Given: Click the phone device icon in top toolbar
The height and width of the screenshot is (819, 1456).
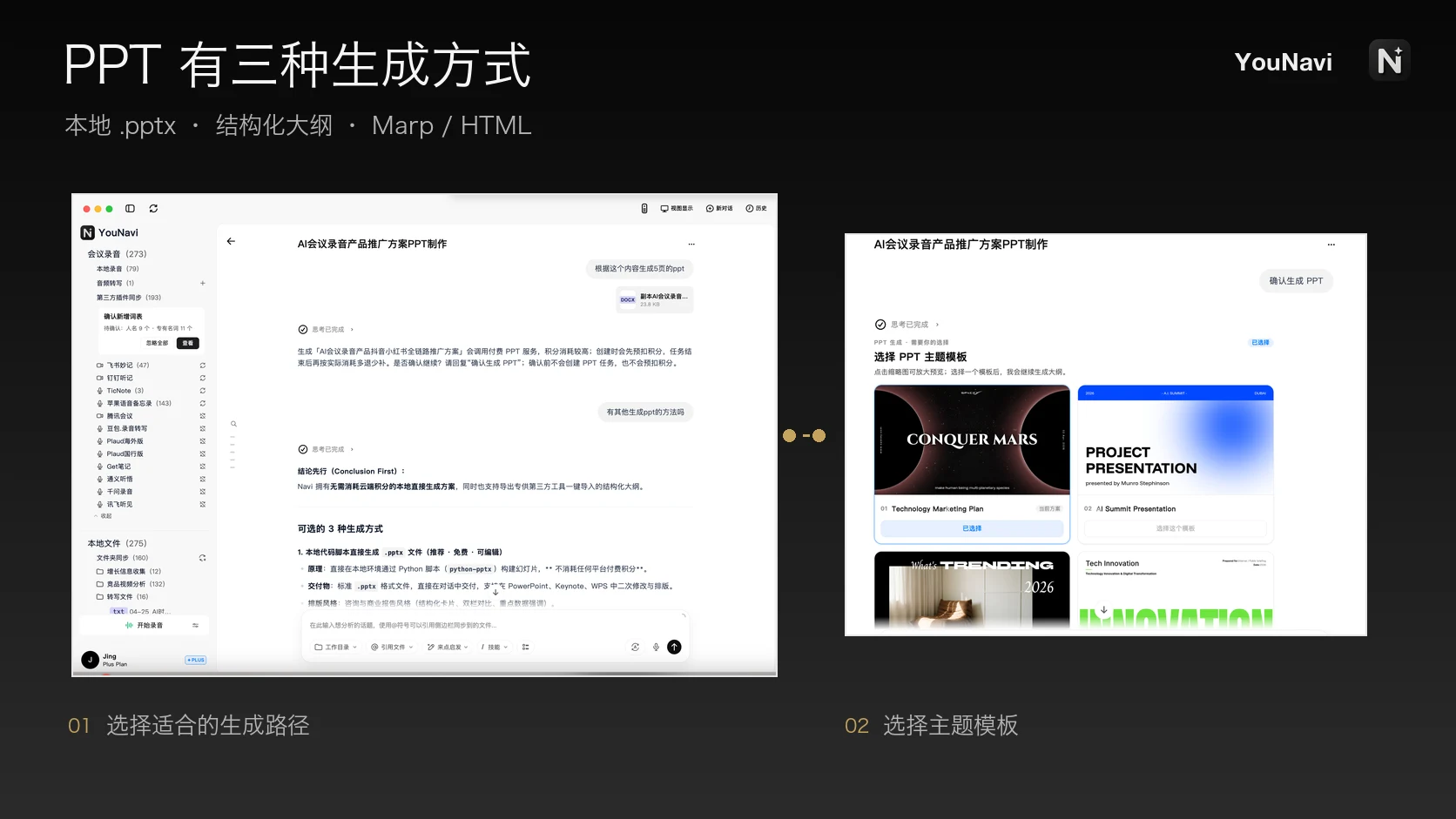Looking at the screenshot, I should coord(644,209).
